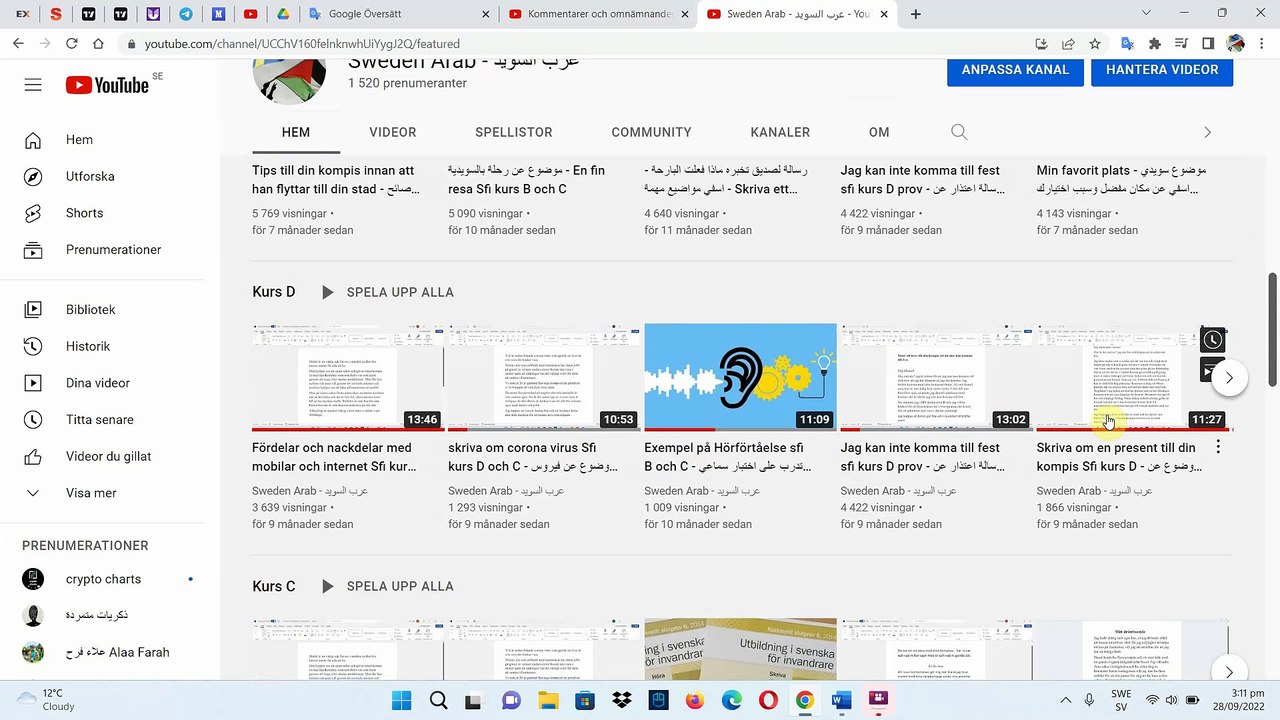
Task: Open the Hörförståelse ear thumbnail video
Action: point(740,377)
